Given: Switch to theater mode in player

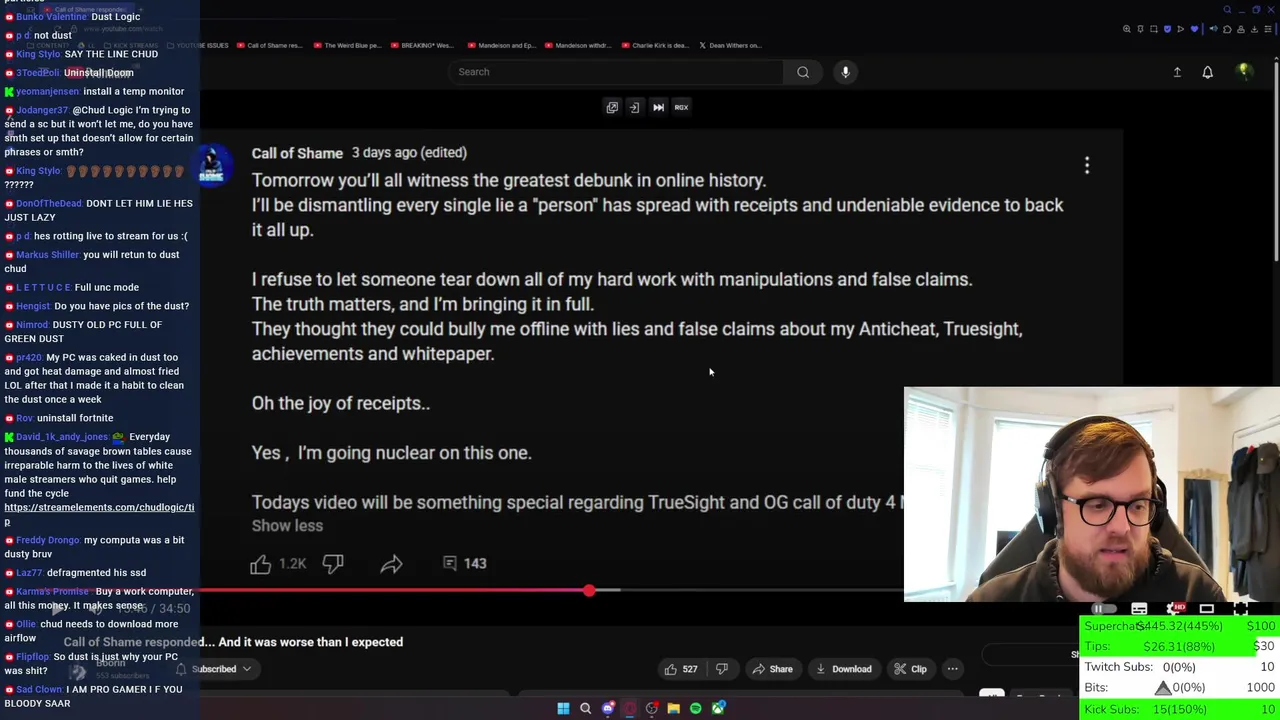Looking at the screenshot, I should (1207, 609).
